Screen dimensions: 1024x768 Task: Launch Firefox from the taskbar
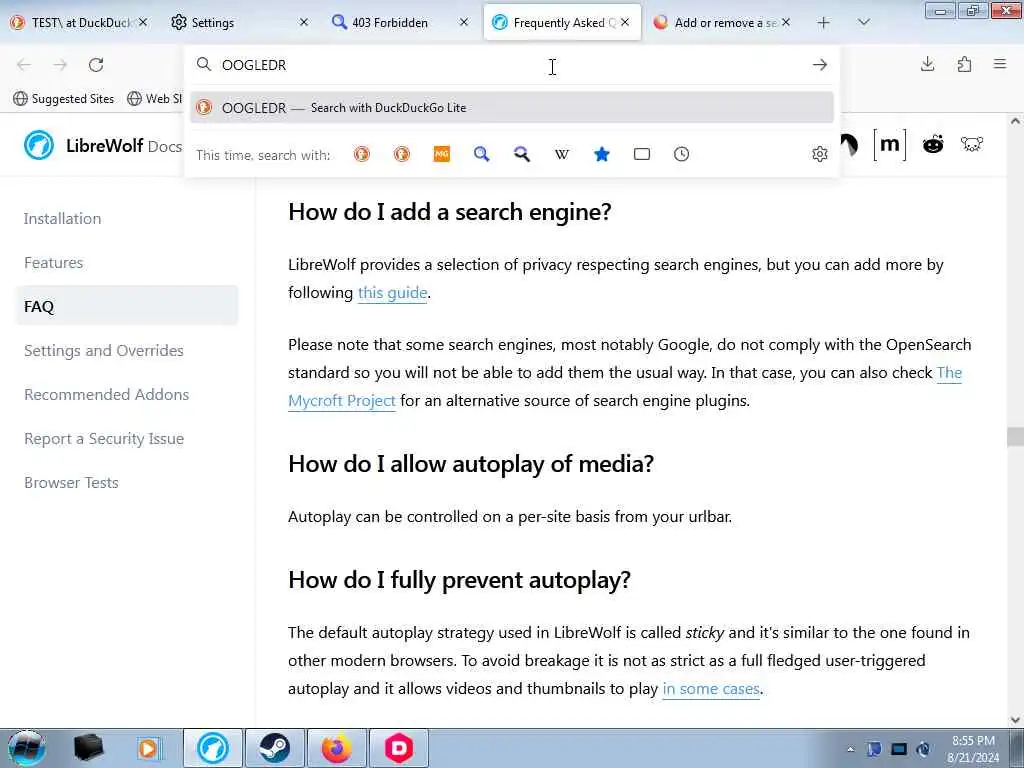pyautogui.click(x=336, y=748)
